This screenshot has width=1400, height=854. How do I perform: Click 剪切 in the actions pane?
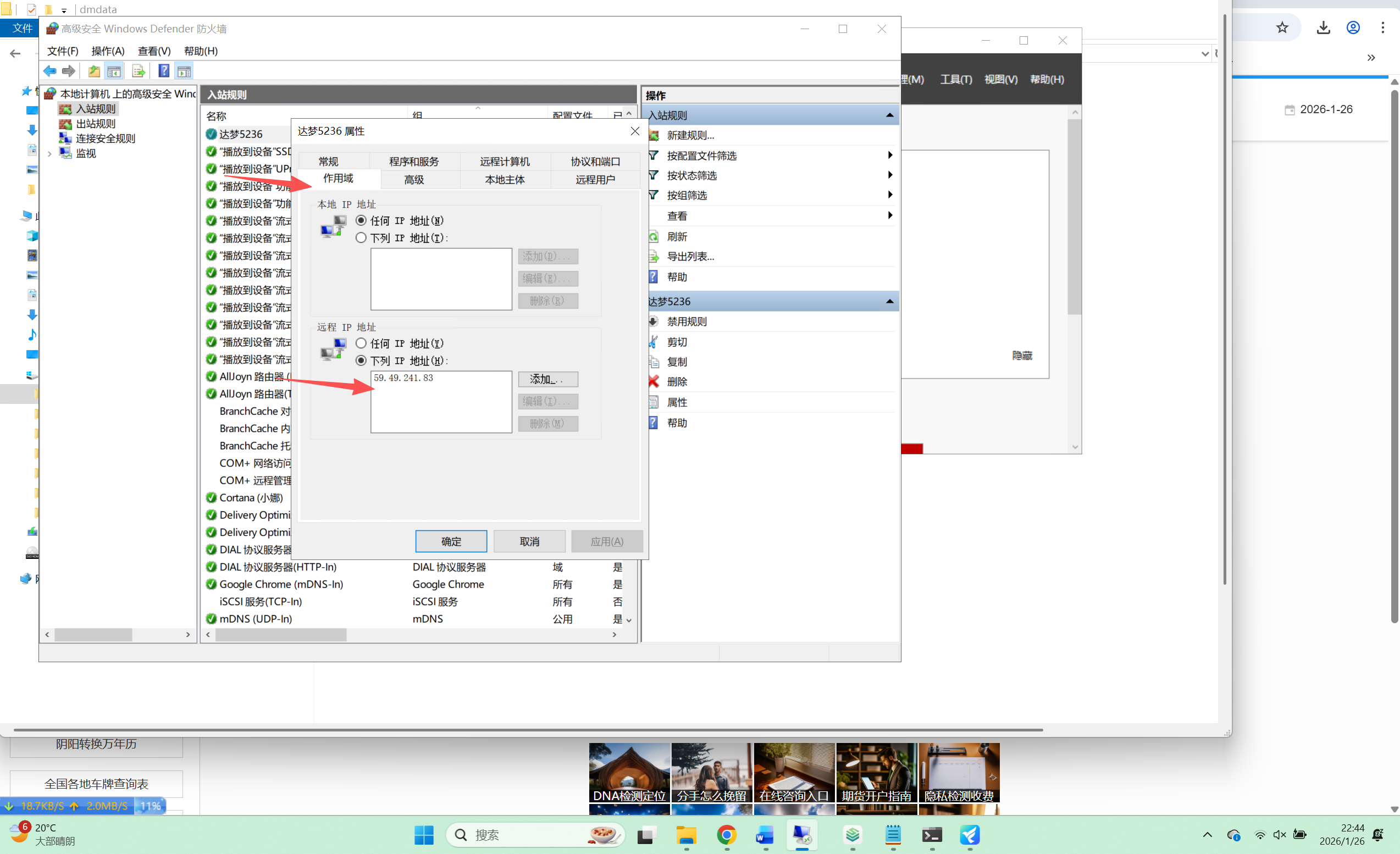point(677,342)
